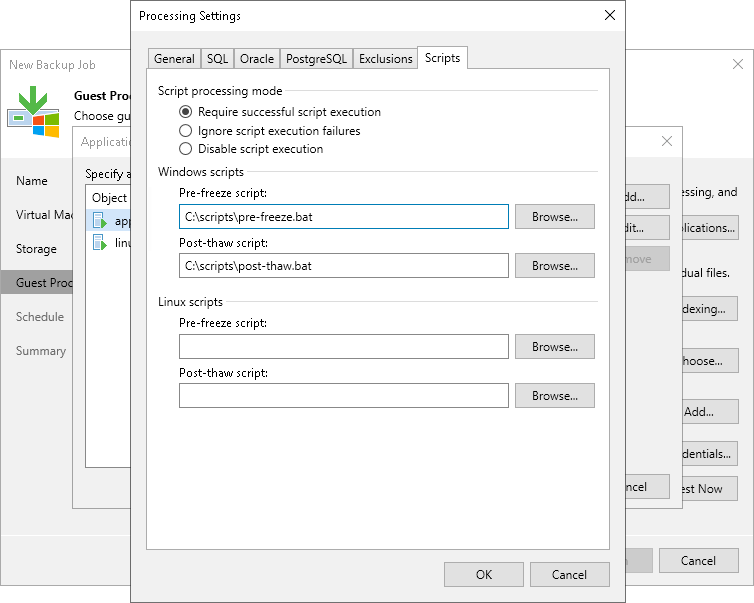The width and height of the screenshot is (754, 603).
Task: Click the Linux pre-freeze script field
Action: tap(344, 347)
